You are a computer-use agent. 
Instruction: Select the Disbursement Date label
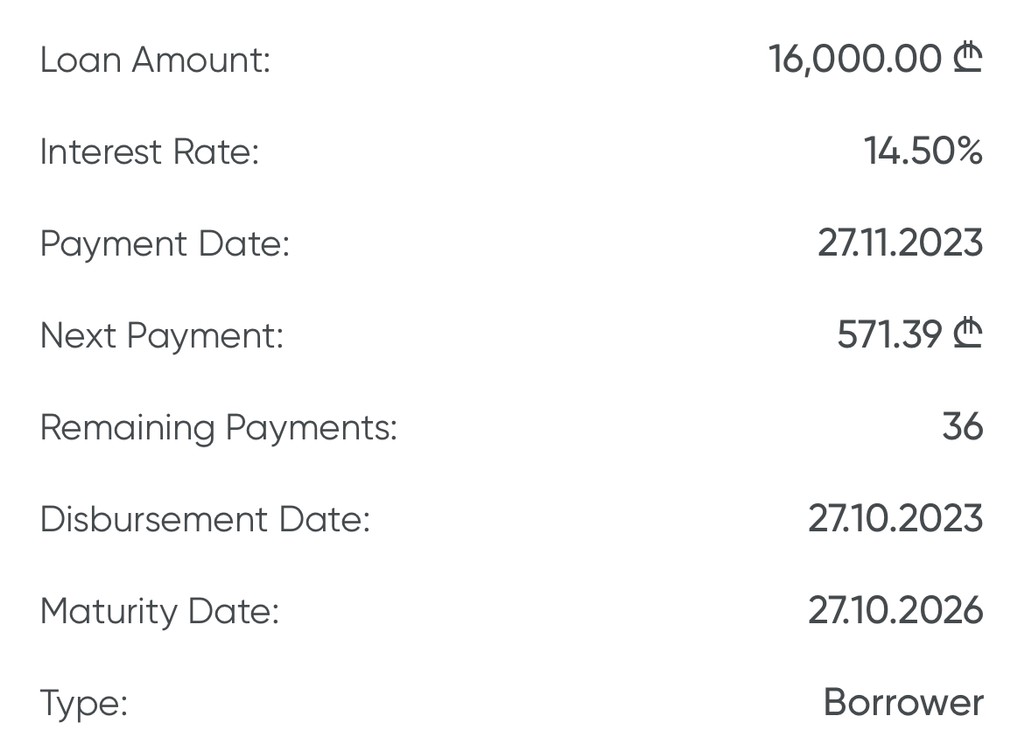click(x=205, y=520)
